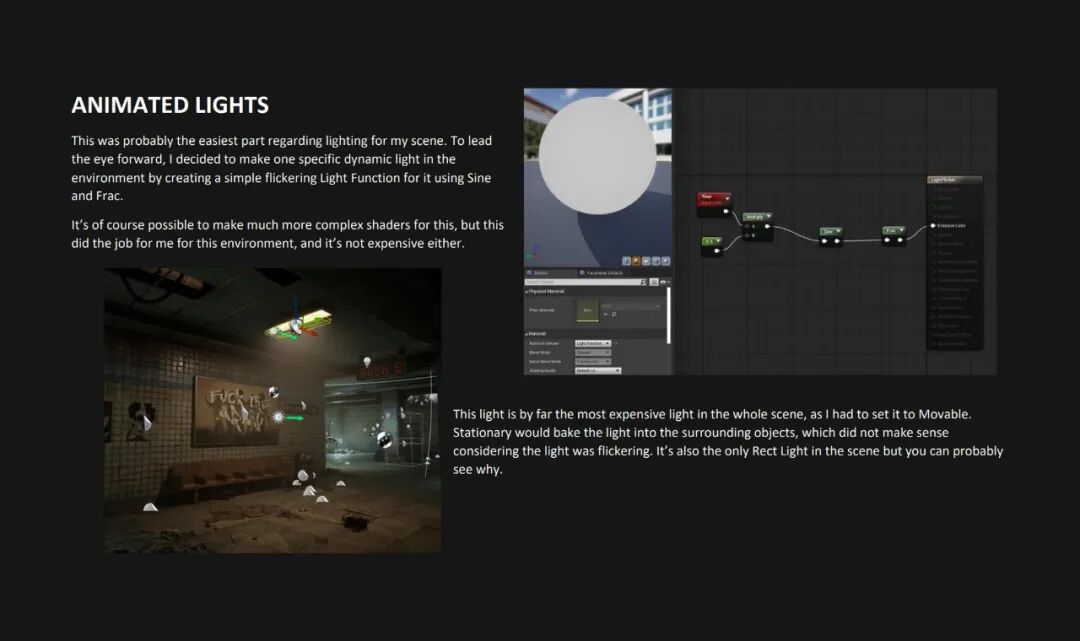Toggle the eye view options icon
Image resolution: width=1080 pixels, height=641 pixels.
coord(663,282)
